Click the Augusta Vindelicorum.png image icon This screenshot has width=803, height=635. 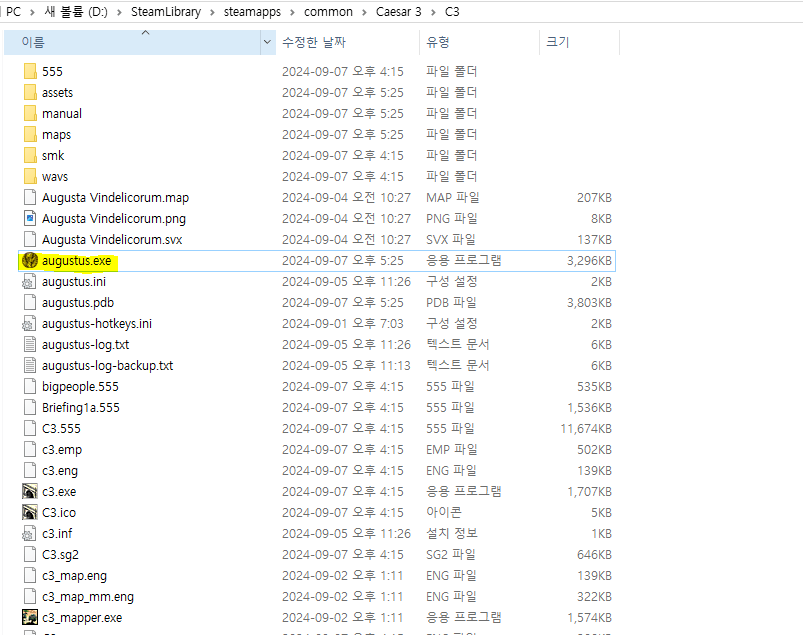pyautogui.click(x=30, y=218)
